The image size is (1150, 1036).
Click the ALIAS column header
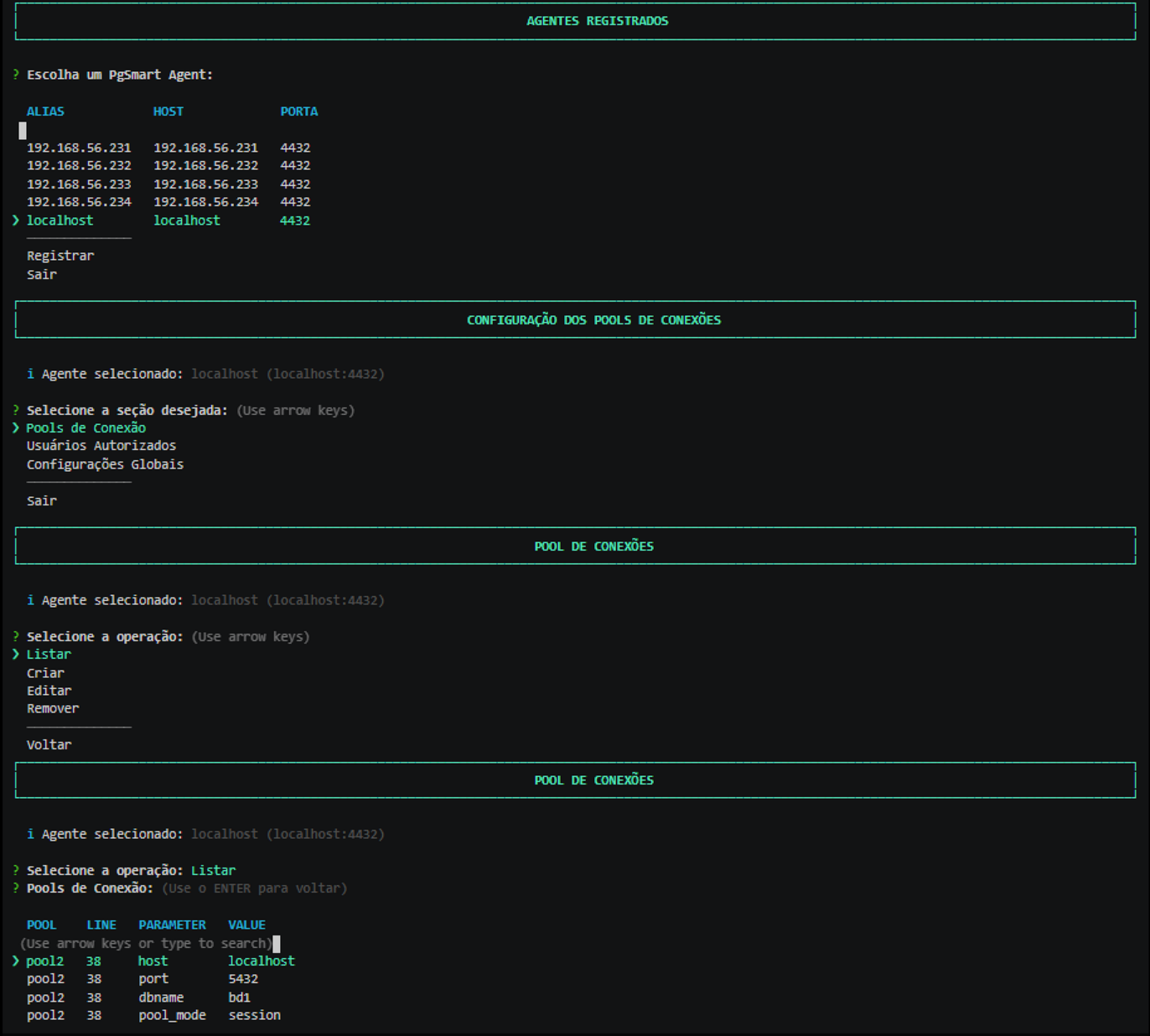[x=45, y=111]
